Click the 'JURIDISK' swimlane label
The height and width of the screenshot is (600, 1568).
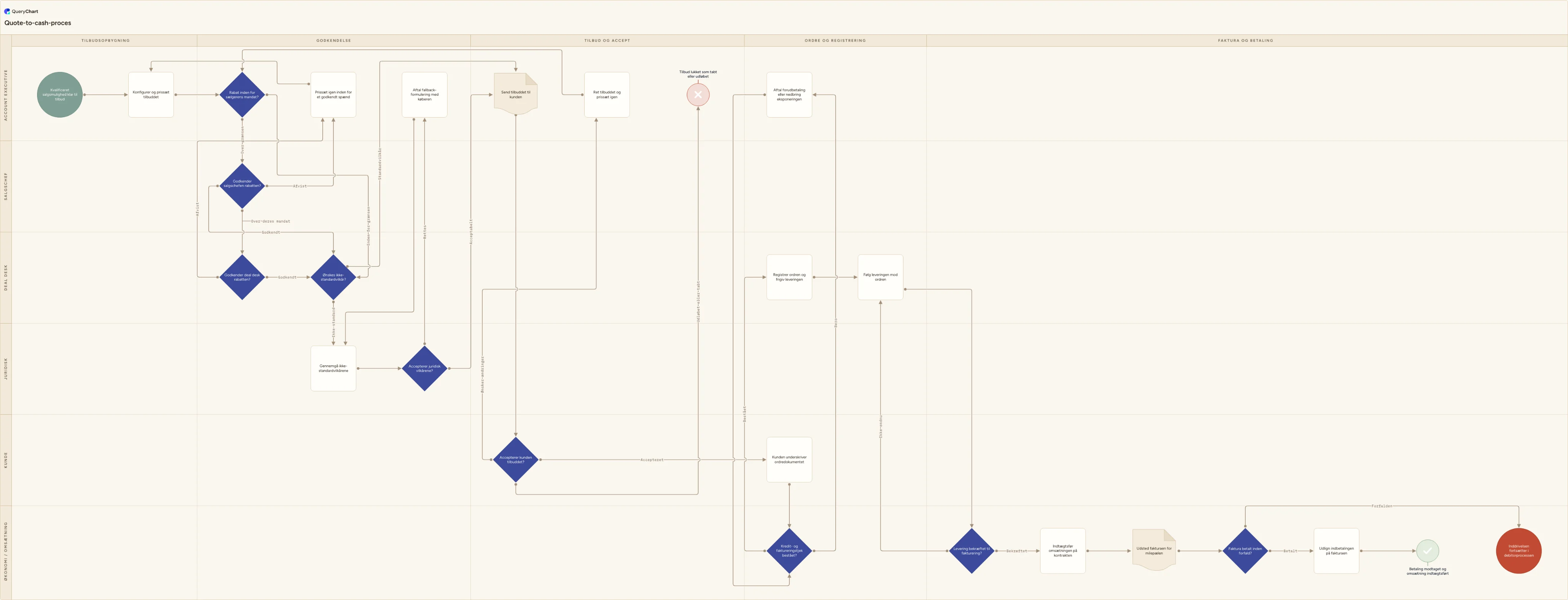[6, 368]
